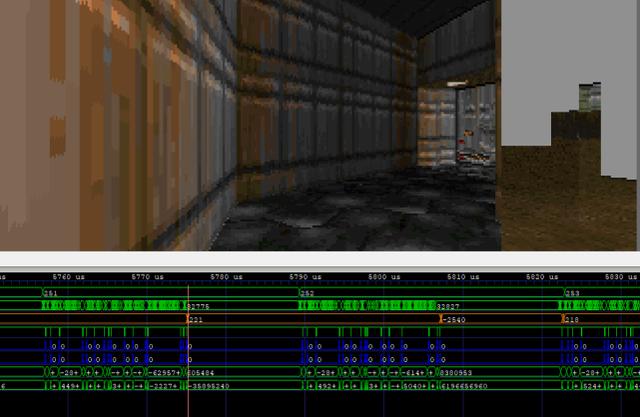This screenshot has height=417, width=640.
Task: Click the 5810 us time ruler label
Action: point(463,277)
